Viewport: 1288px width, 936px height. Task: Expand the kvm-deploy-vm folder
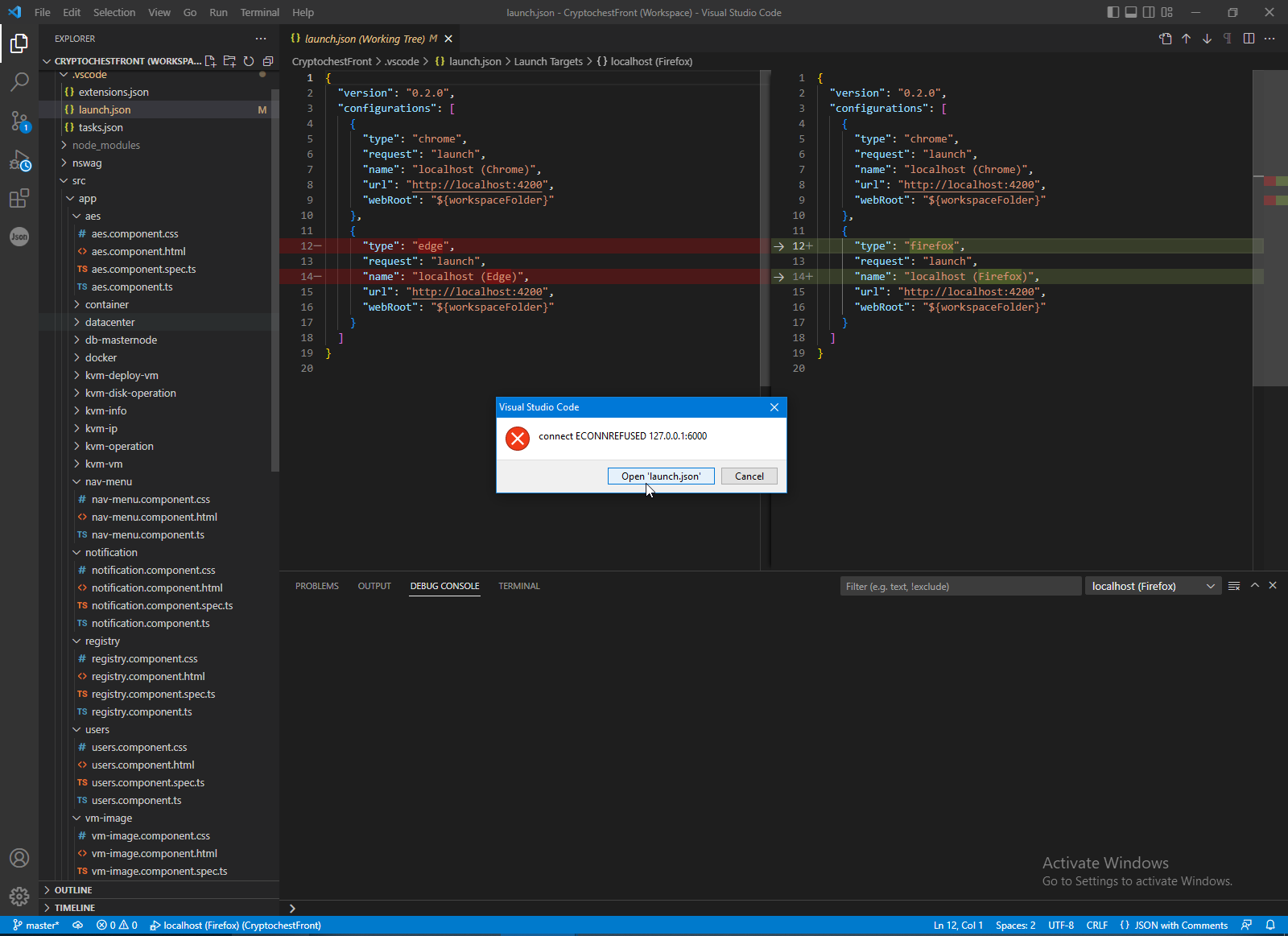click(153, 376)
